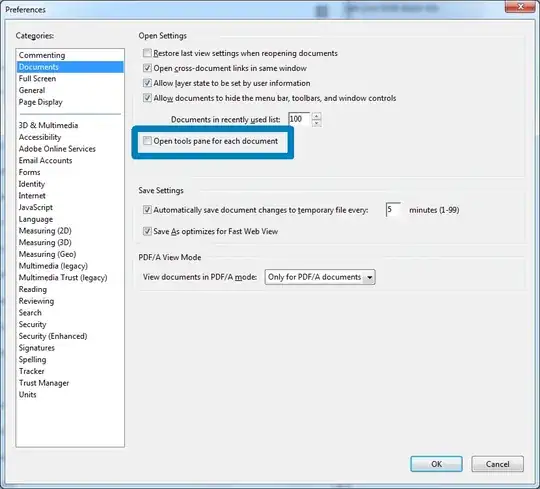Toggle Automatically save document changes checkbox
The height and width of the screenshot is (489, 540).
[x=147, y=210]
